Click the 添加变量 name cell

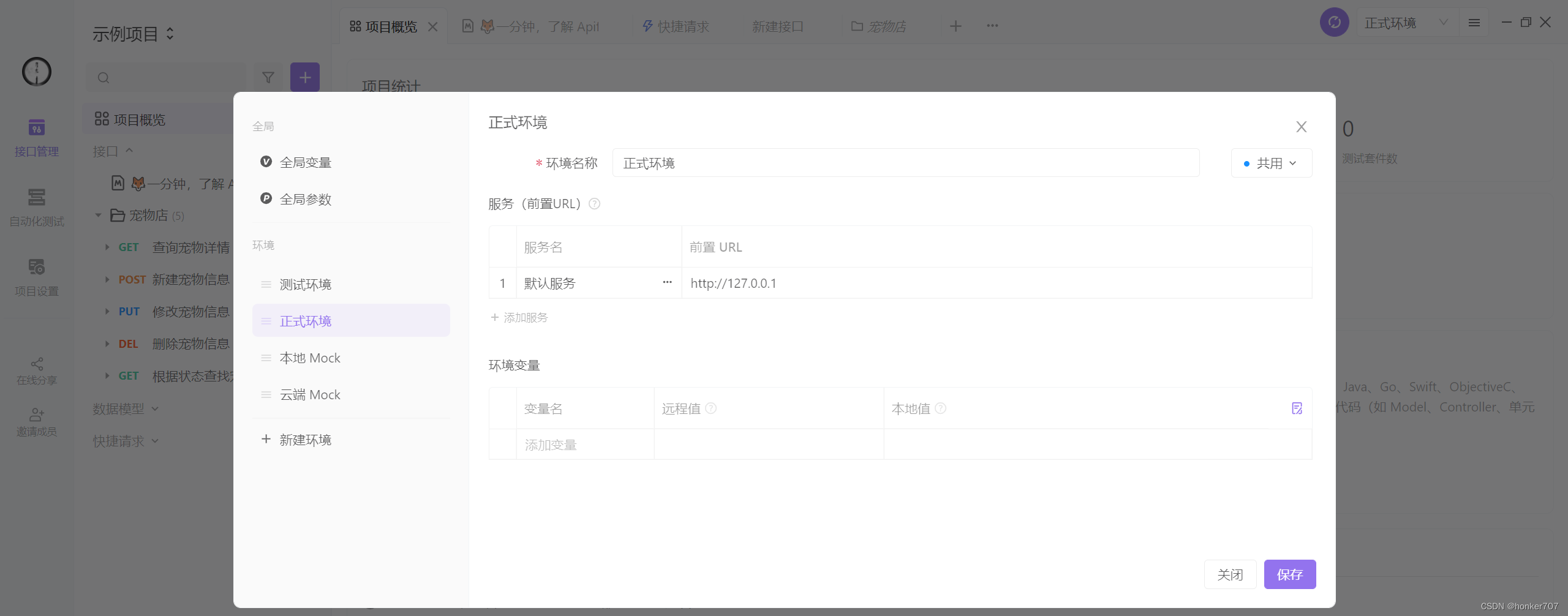pos(585,445)
